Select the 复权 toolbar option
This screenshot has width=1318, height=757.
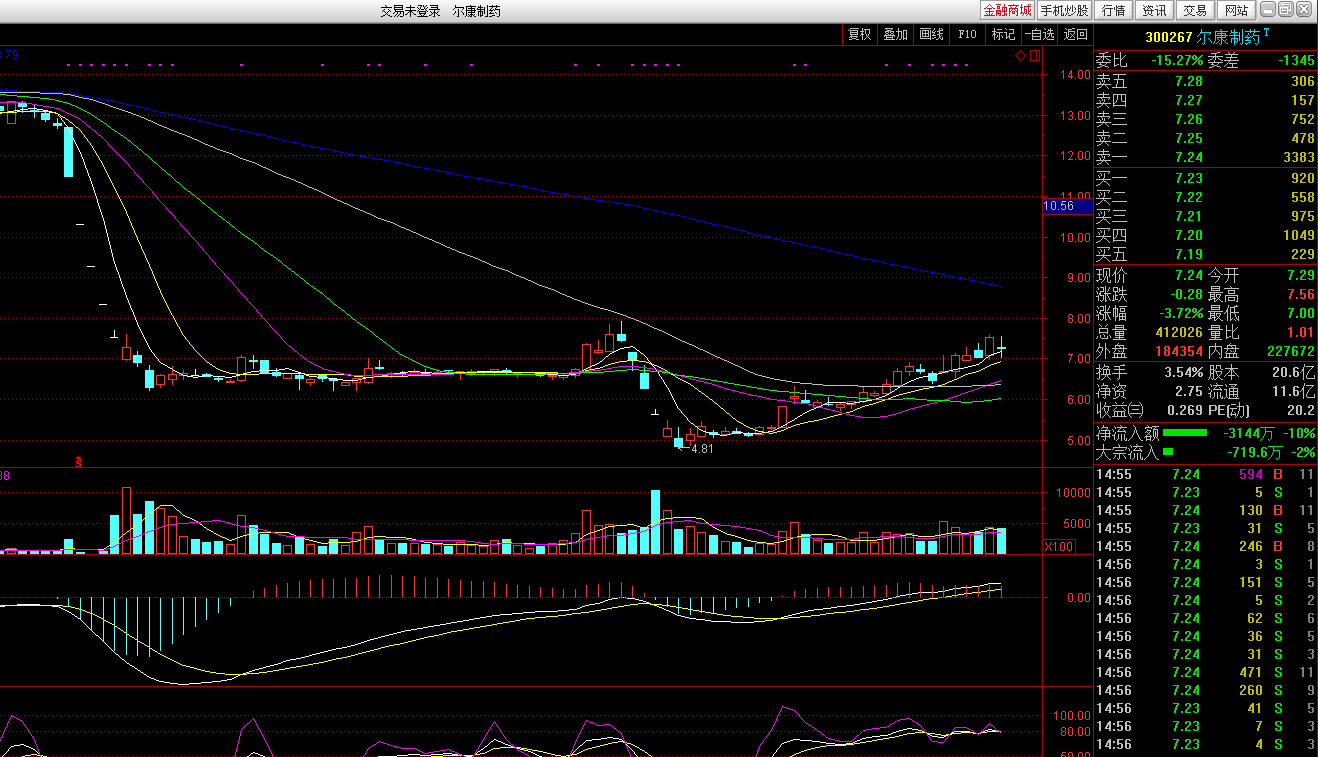[859, 34]
